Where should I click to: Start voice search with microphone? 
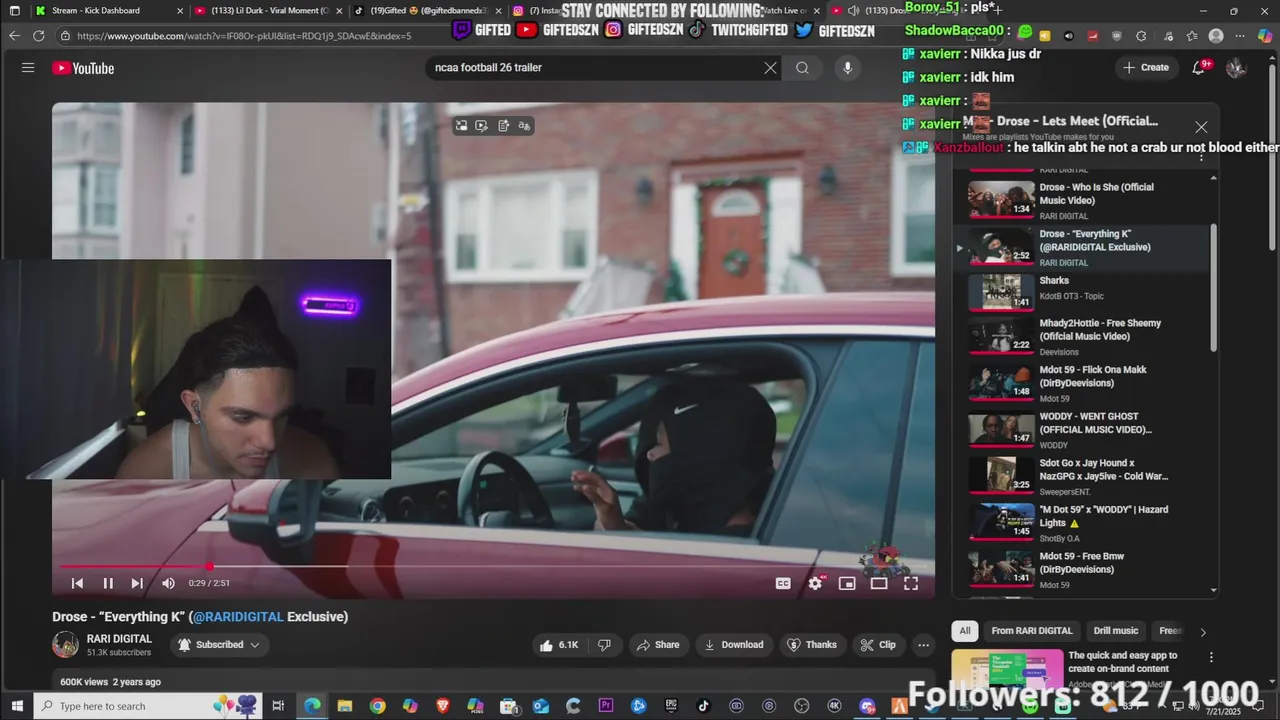pos(847,68)
